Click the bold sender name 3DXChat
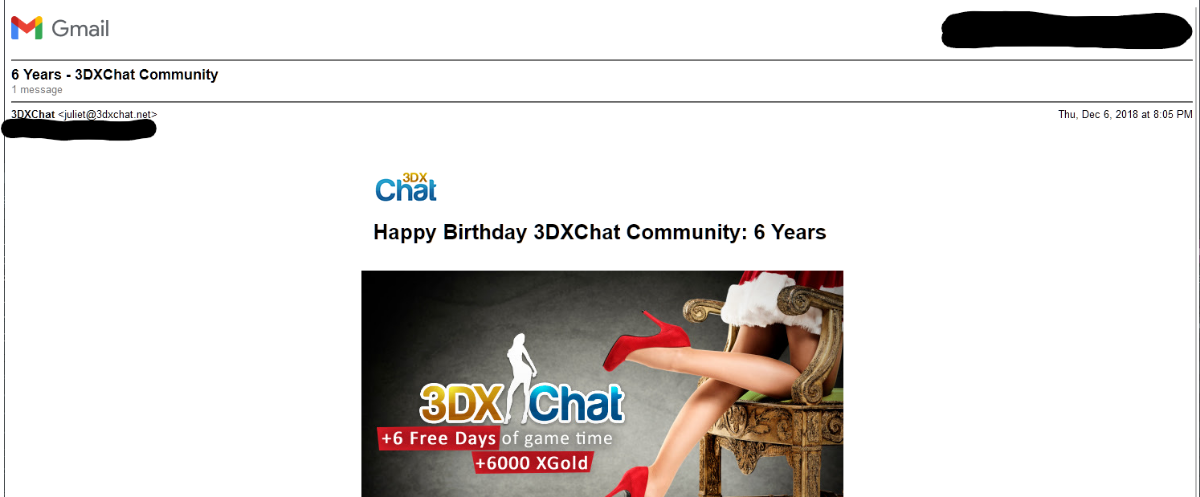 click(33, 114)
